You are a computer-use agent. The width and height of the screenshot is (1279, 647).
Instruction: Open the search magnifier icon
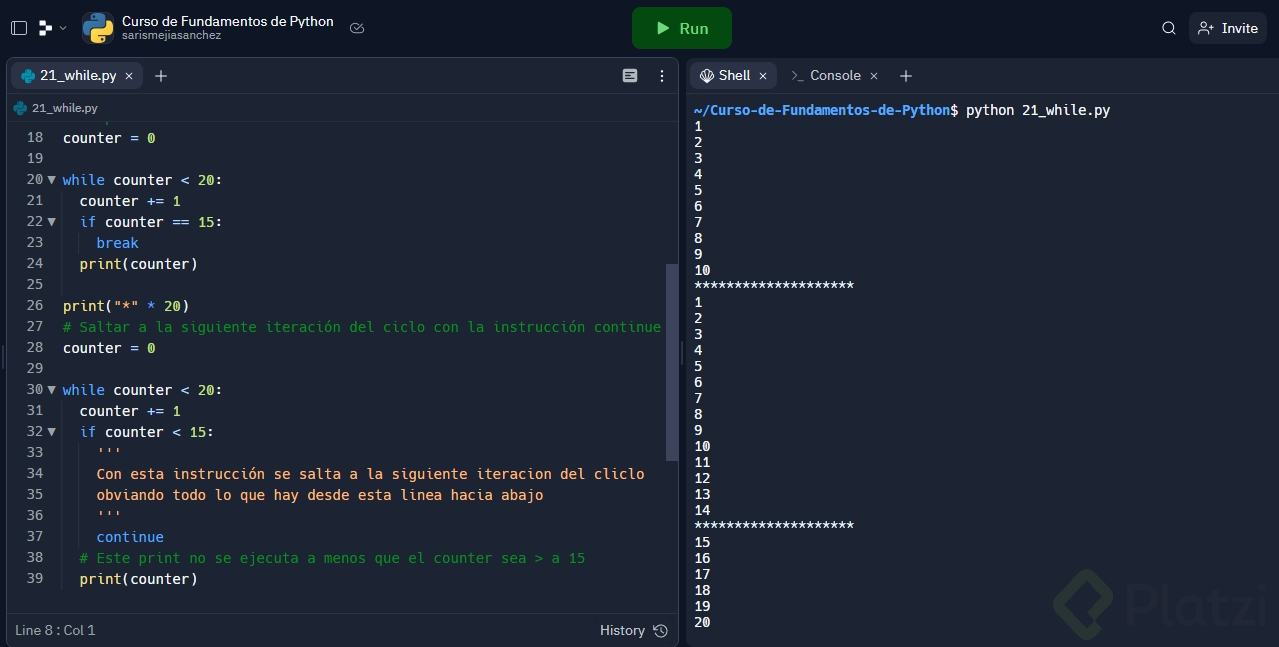[1168, 28]
